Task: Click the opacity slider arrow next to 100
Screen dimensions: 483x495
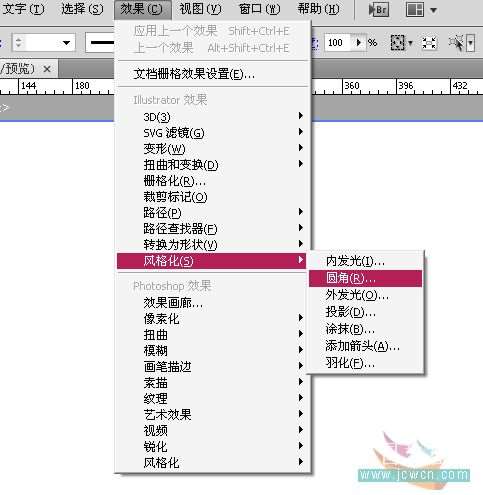Action: (359, 43)
